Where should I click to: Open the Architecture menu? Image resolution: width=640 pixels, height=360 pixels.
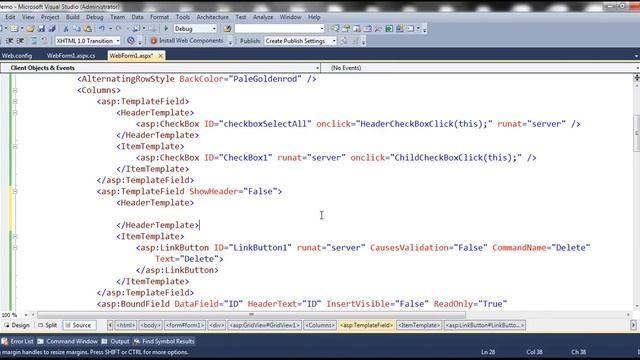pyautogui.click(x=213, y=17)
